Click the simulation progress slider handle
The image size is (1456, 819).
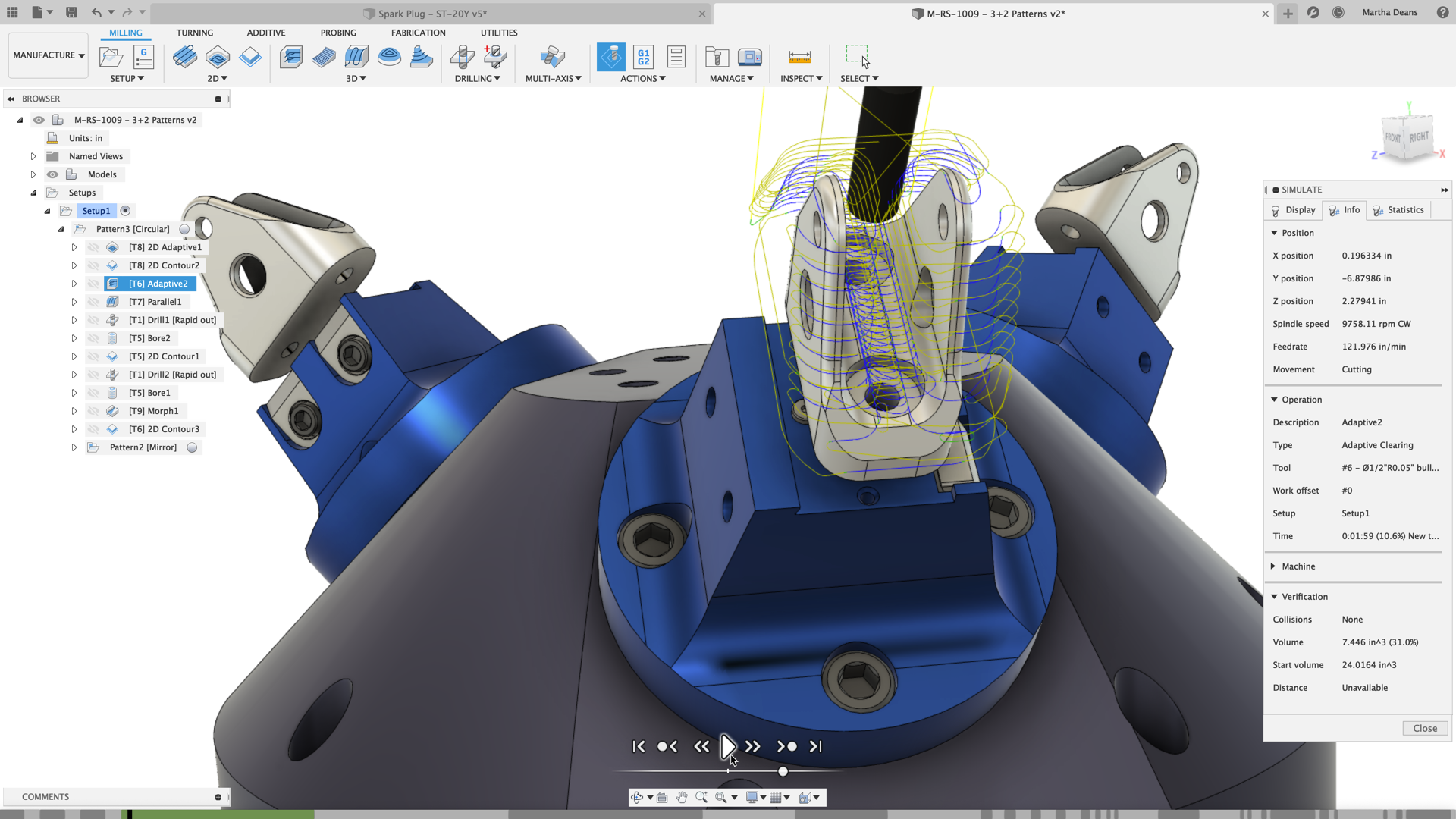[783, 771]
